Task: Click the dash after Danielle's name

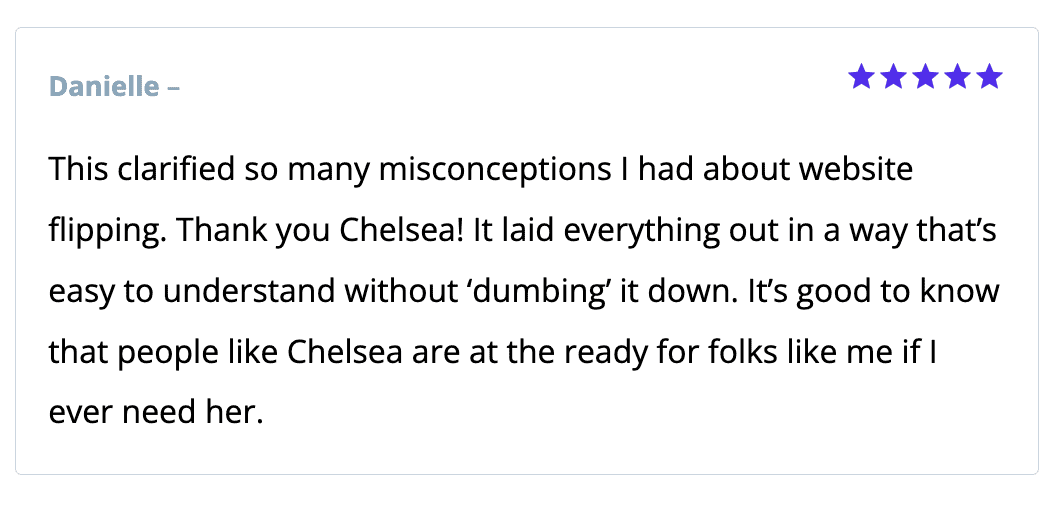Action: click(x=174, y=86)
